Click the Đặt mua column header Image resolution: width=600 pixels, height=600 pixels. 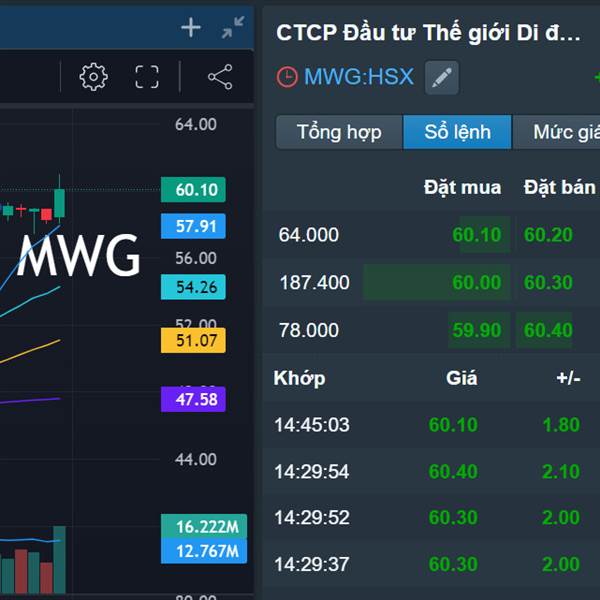[x=462, y=188]
